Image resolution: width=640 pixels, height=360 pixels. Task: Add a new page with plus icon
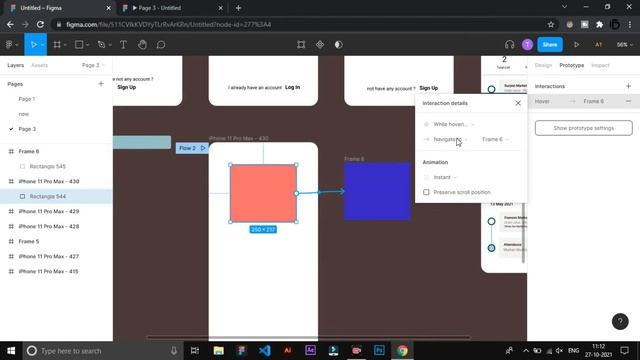[x=101, y=84]
